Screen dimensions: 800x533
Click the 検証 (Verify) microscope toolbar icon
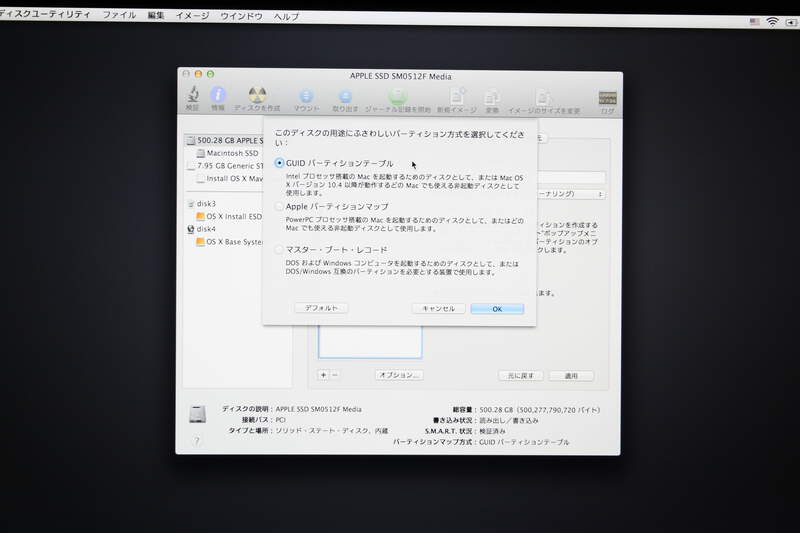click(x=192, y=97)
